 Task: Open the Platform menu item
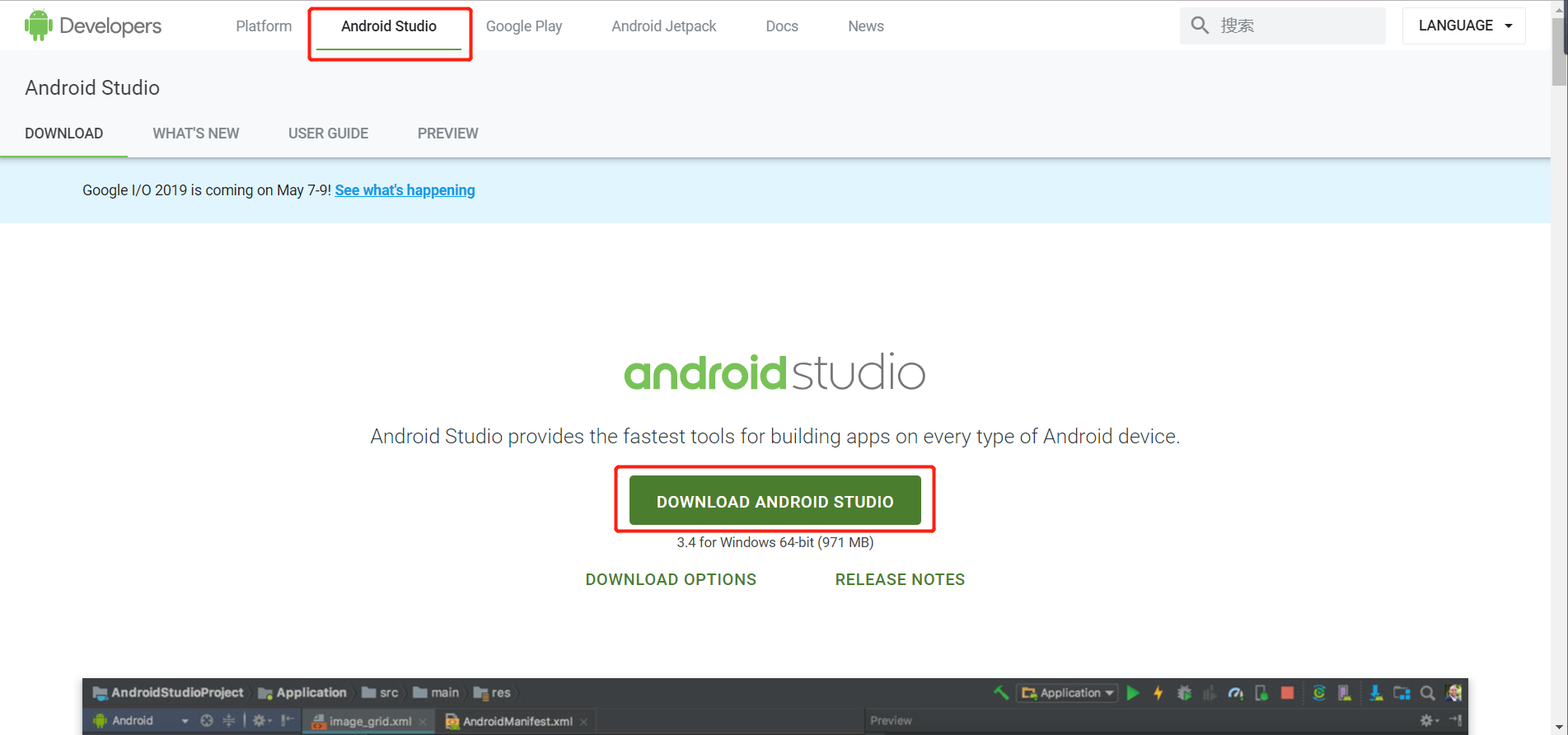click(264, 26)
